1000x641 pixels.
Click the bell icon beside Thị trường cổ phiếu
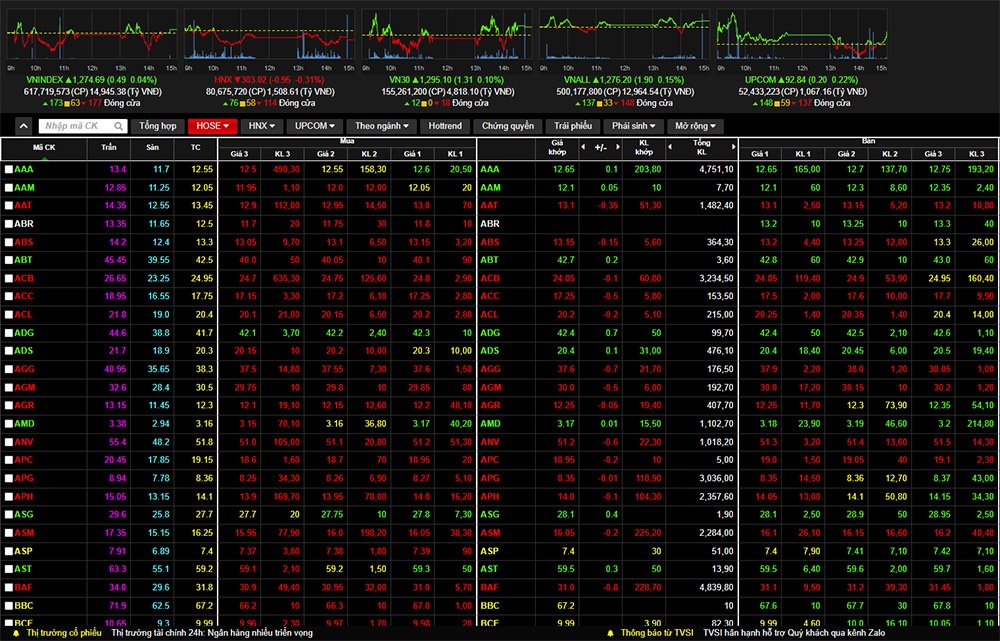pyautogui.click(x=16, y=633)
